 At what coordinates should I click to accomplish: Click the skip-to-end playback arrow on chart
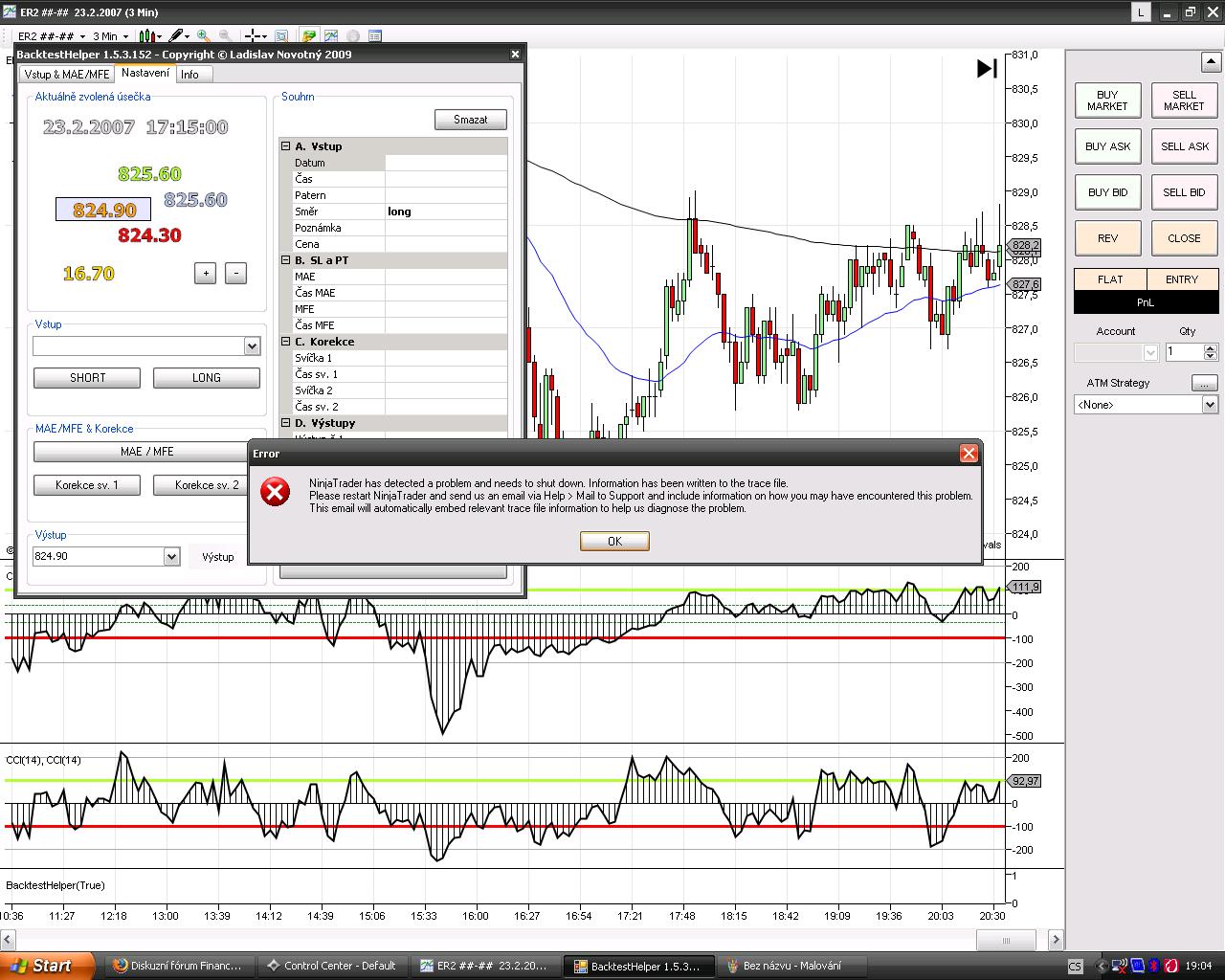987,69
